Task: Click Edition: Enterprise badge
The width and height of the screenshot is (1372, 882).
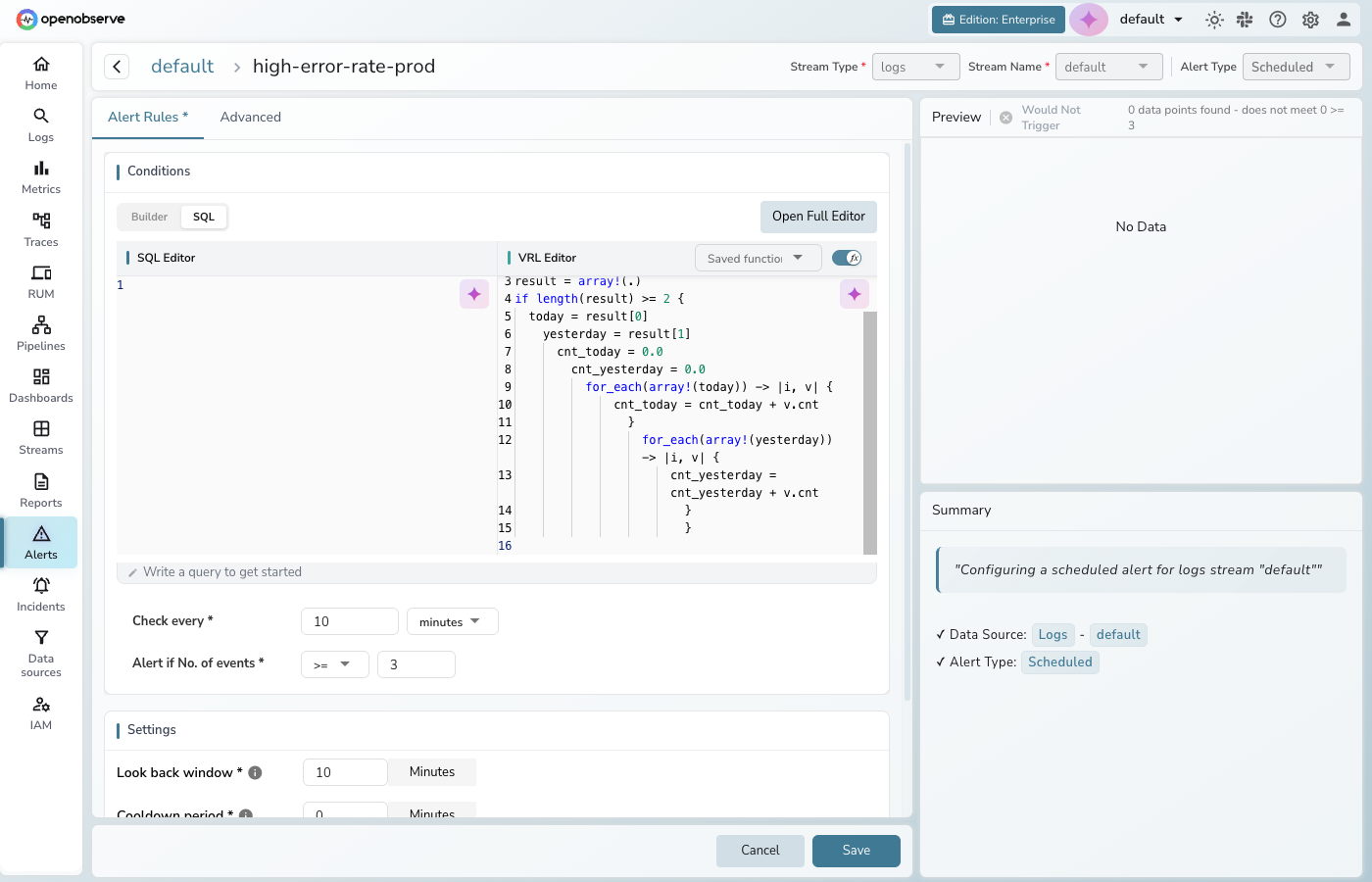Action: coord(998,20)
